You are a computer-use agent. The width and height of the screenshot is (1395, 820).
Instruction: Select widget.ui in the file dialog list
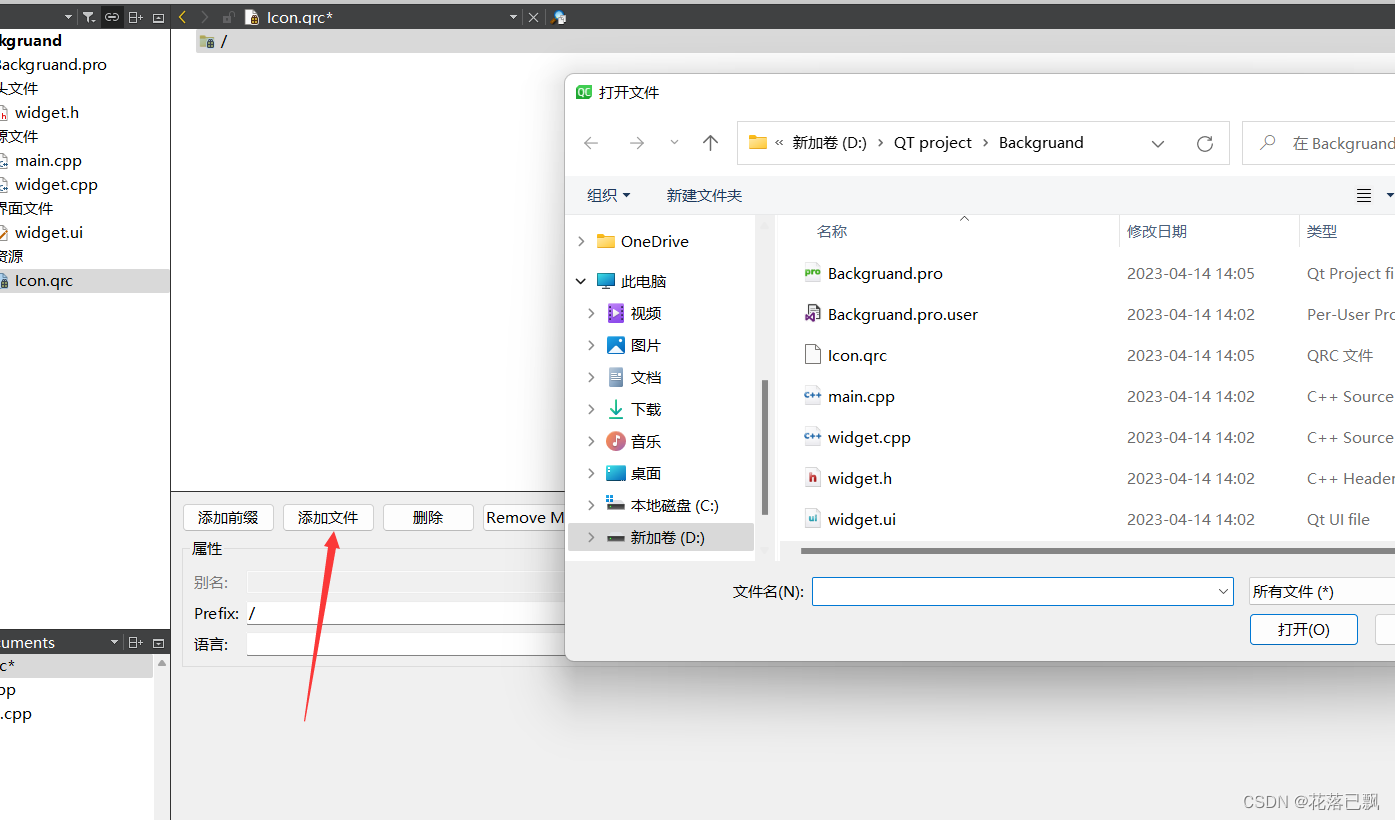click(x=850, y=519)
